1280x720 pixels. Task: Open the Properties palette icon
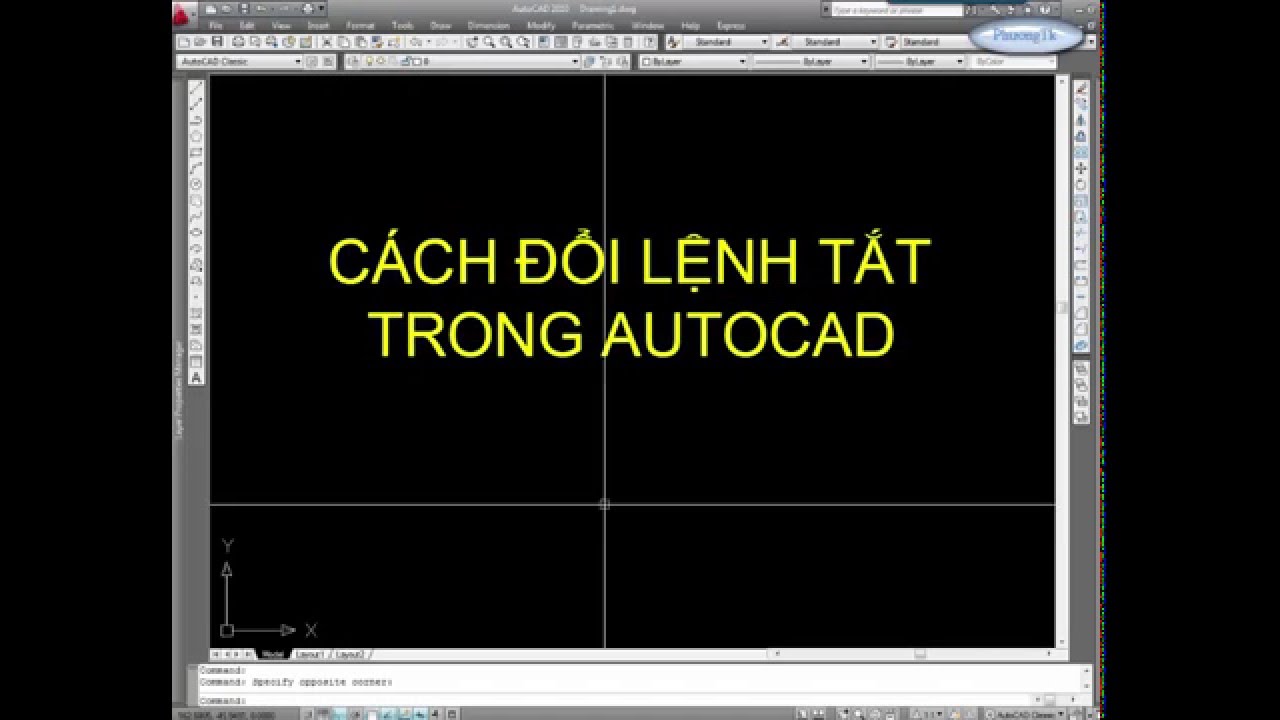click(544, 42)
